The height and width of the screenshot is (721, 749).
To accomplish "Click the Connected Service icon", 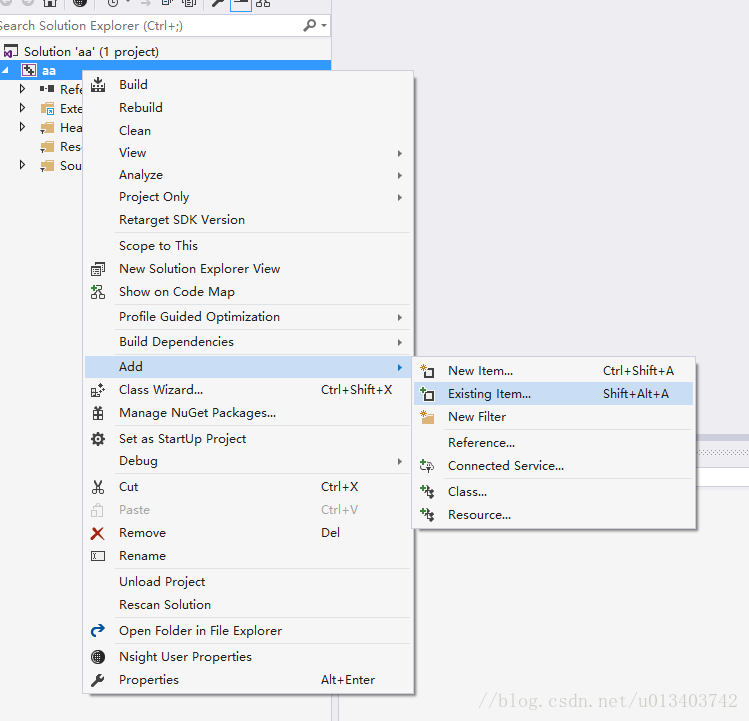I will pyautogui.click(x=427, y=466).
